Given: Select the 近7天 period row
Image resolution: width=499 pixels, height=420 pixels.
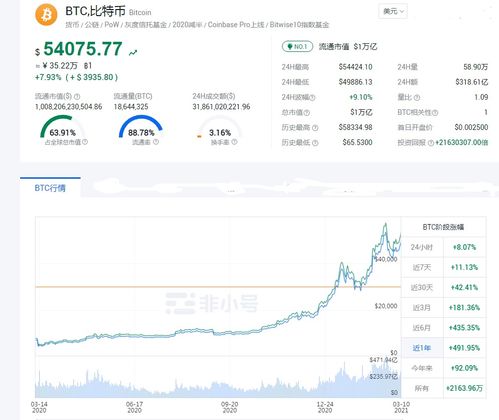Looking at the screenshot, I should (444, 267).
